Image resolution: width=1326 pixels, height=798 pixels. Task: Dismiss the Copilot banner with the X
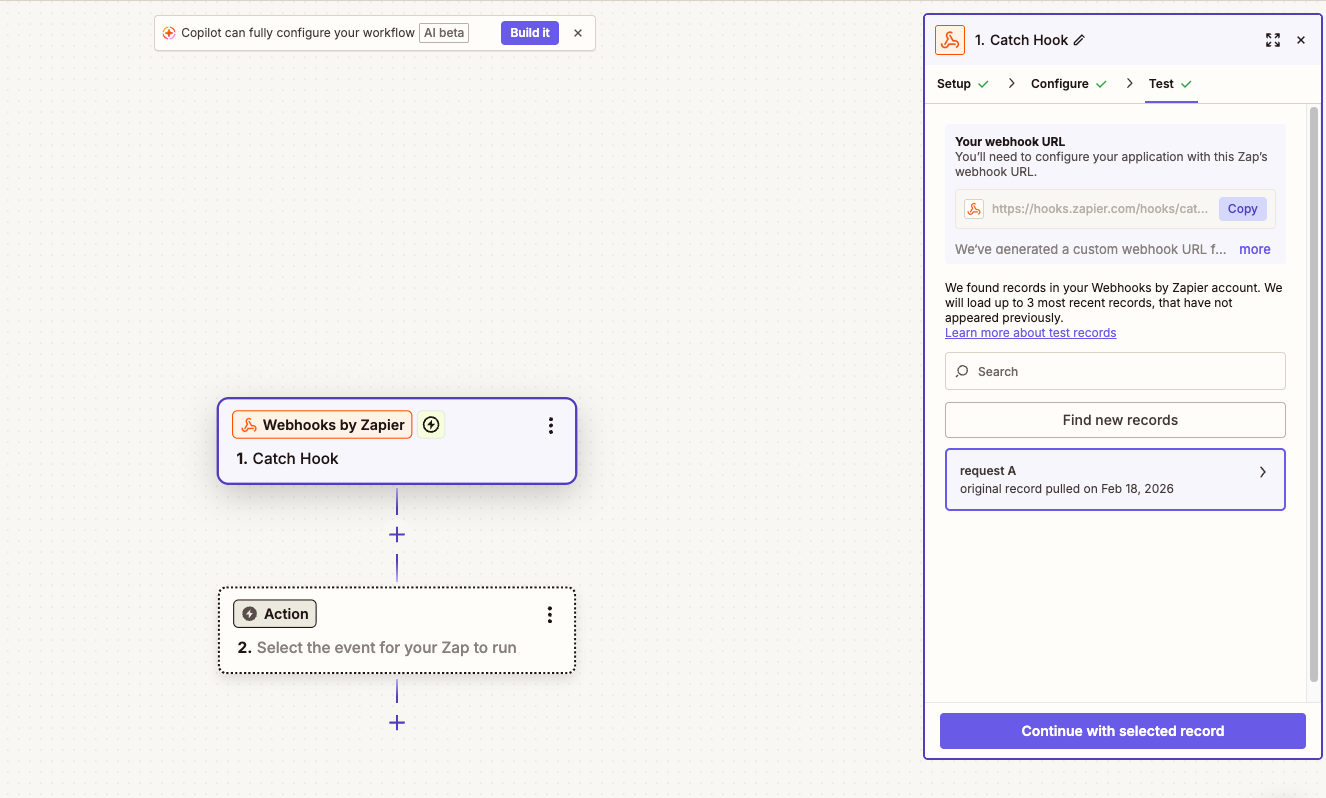[x=577, y=33]
